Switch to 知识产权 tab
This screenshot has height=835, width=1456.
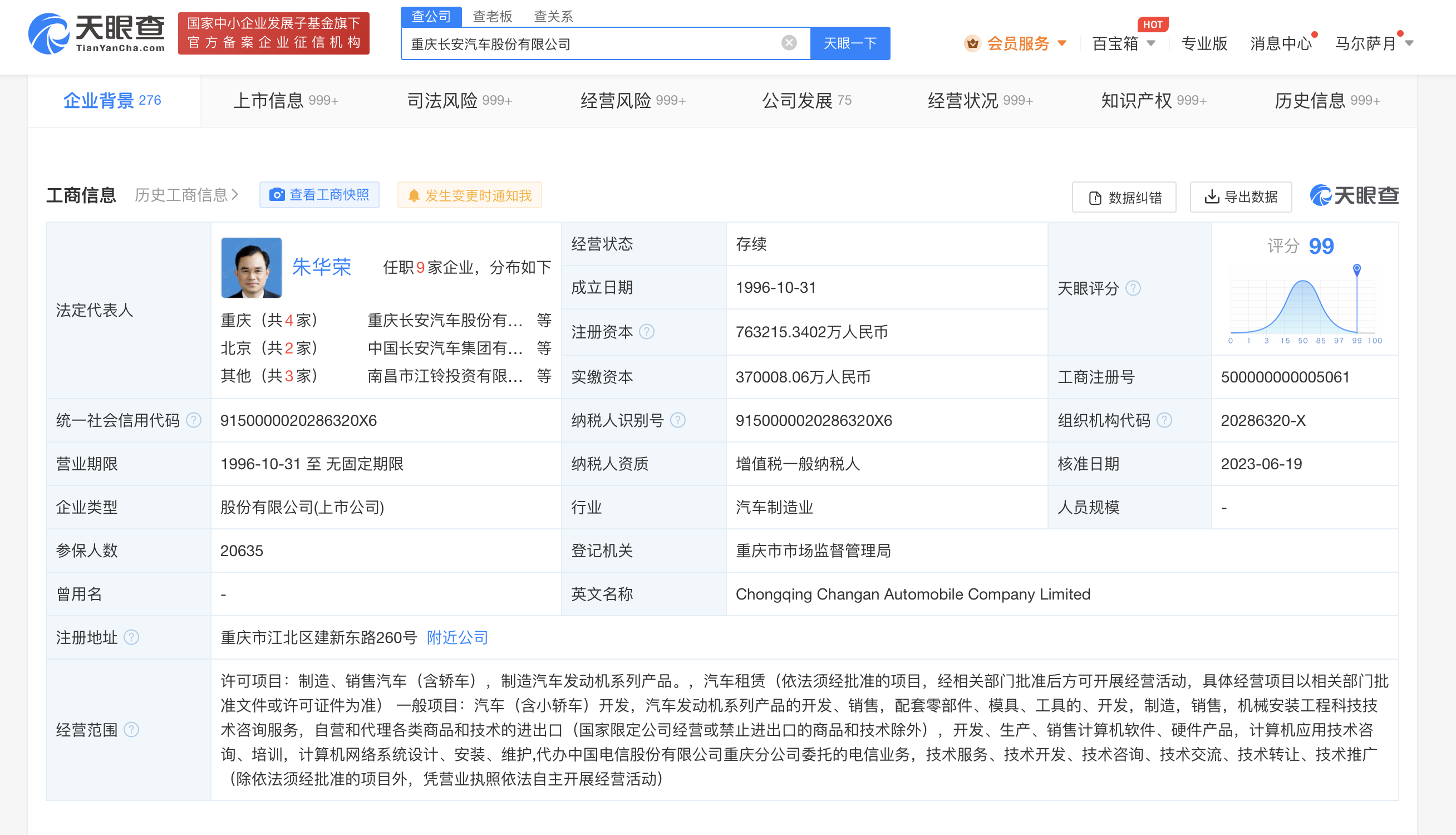[x=1154, y=100]
